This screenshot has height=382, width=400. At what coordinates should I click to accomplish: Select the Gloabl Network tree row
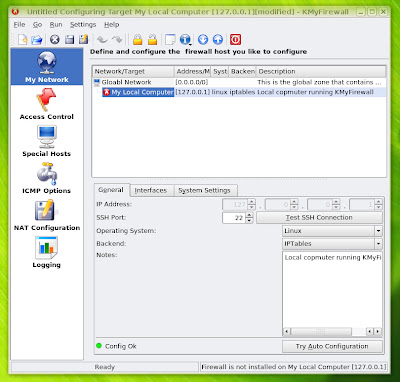point(239,82)
